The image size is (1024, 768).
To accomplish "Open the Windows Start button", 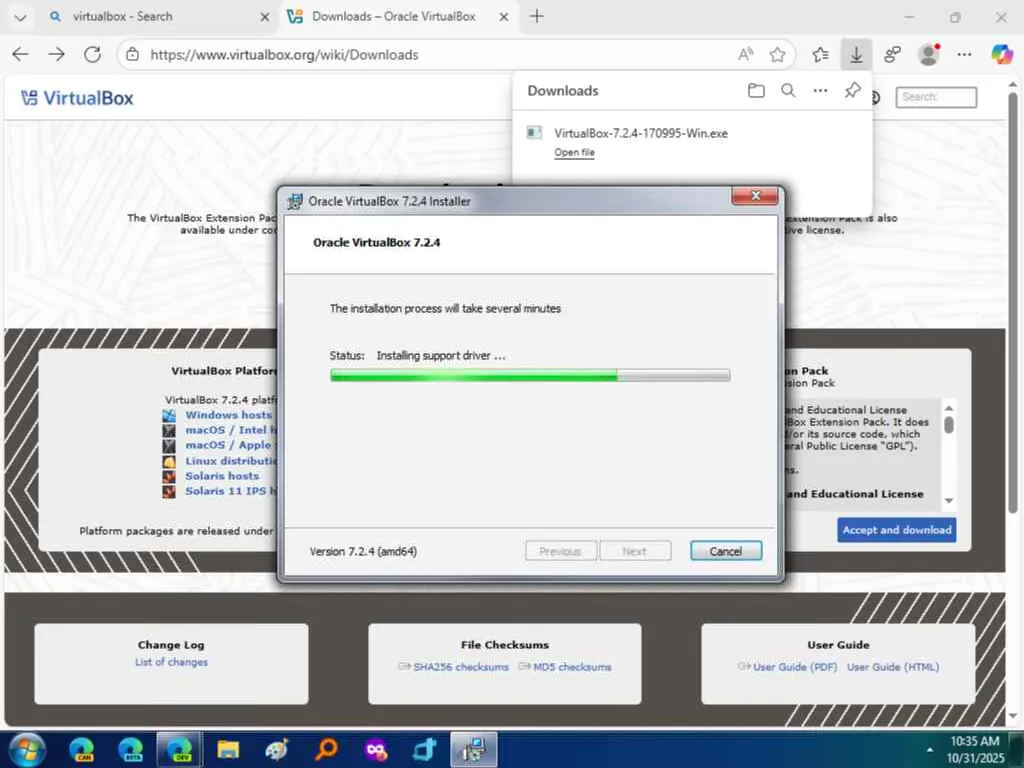I will pyautogui.click(x=27, y=750).
